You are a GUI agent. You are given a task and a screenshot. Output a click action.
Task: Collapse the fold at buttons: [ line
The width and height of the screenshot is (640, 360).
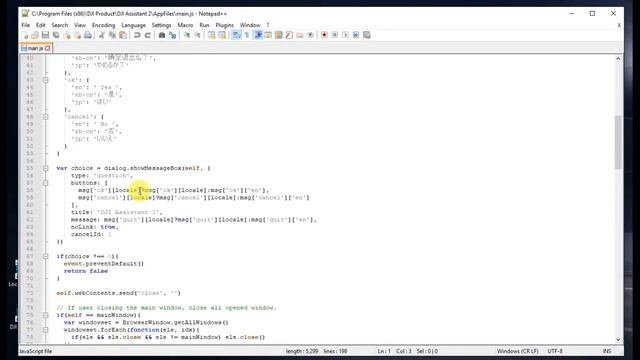46,183
